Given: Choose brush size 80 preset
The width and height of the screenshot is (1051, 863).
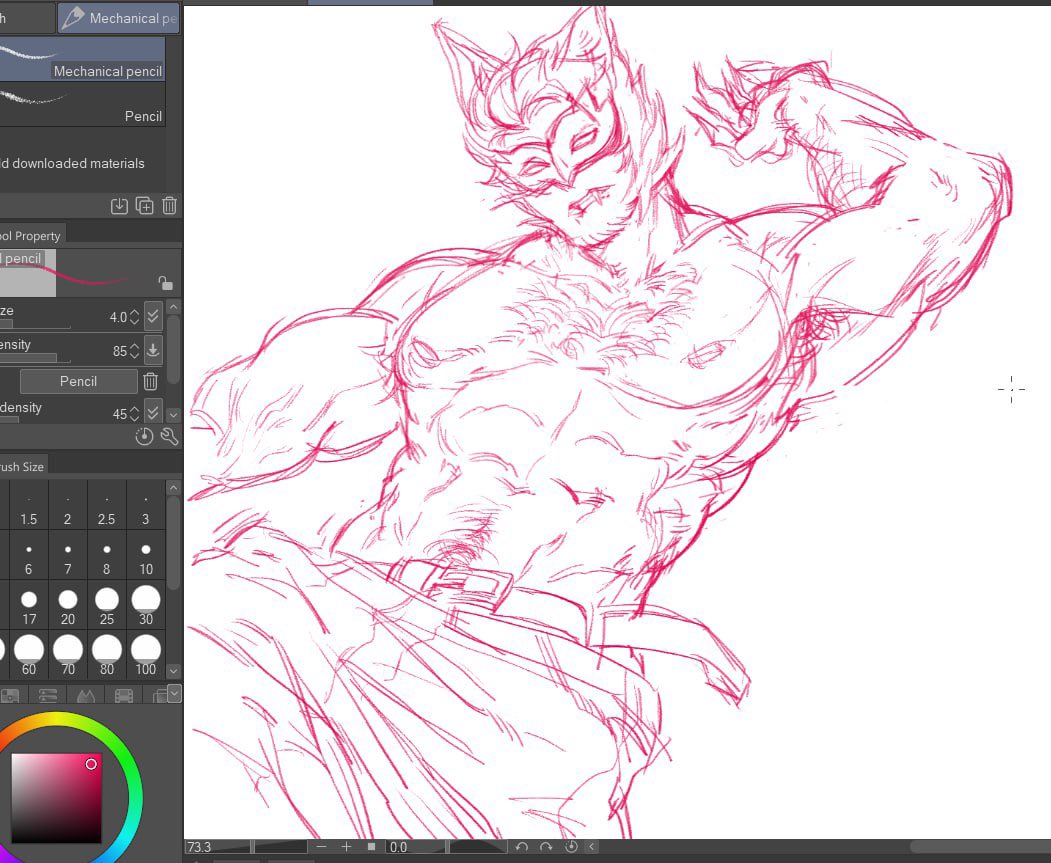Looking at the screenshot, I should (x=107, y=655).
